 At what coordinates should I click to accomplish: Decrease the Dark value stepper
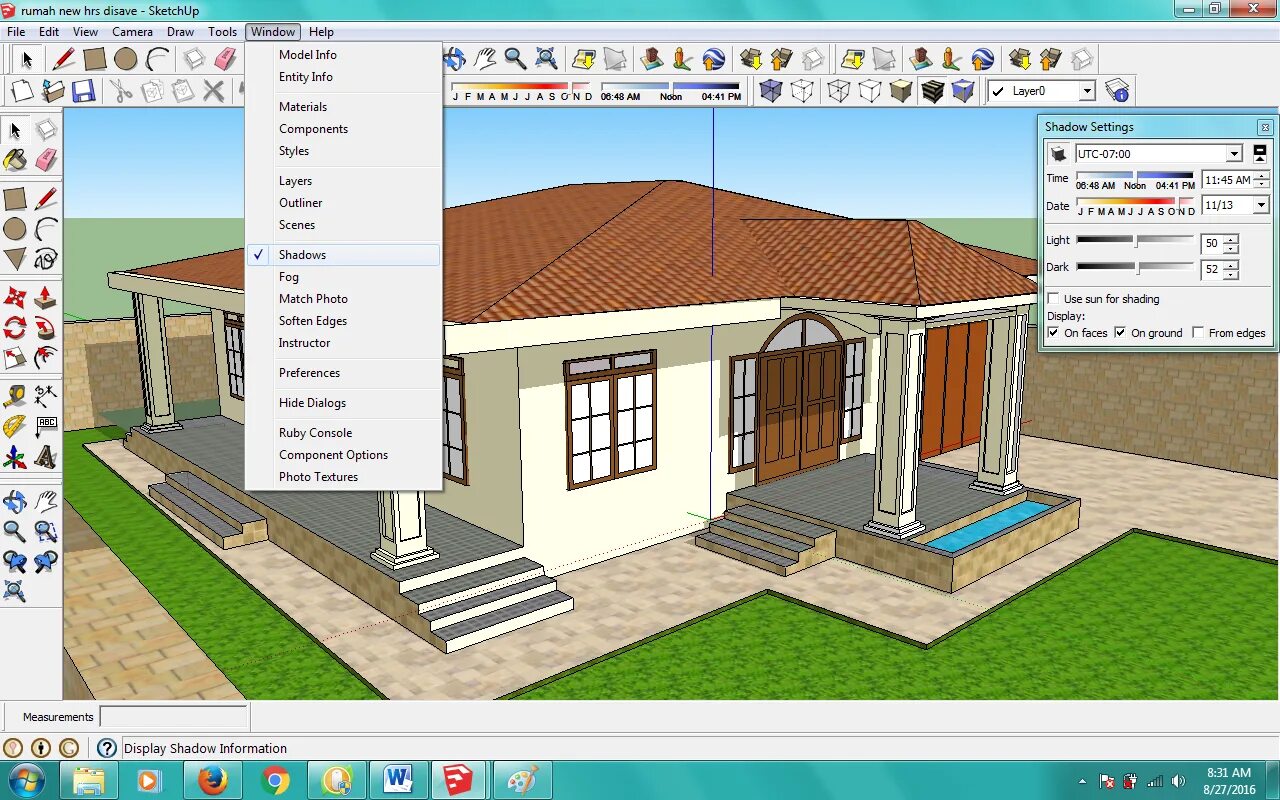1230,275
